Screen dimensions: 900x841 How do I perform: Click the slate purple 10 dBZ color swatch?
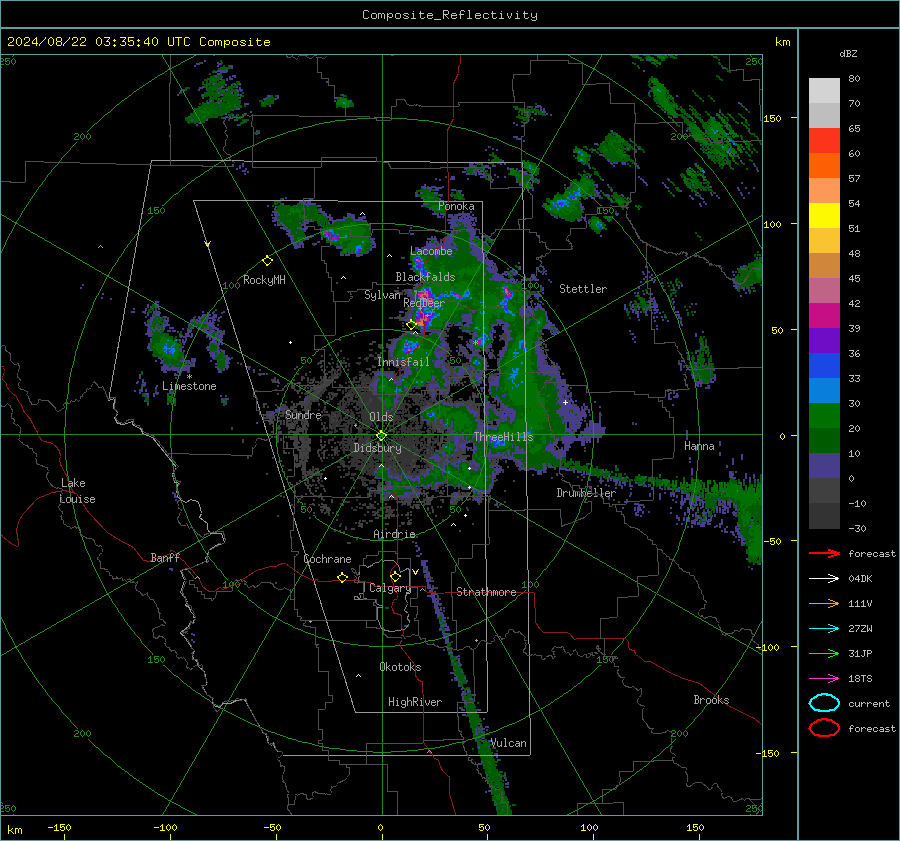(824, 465)
